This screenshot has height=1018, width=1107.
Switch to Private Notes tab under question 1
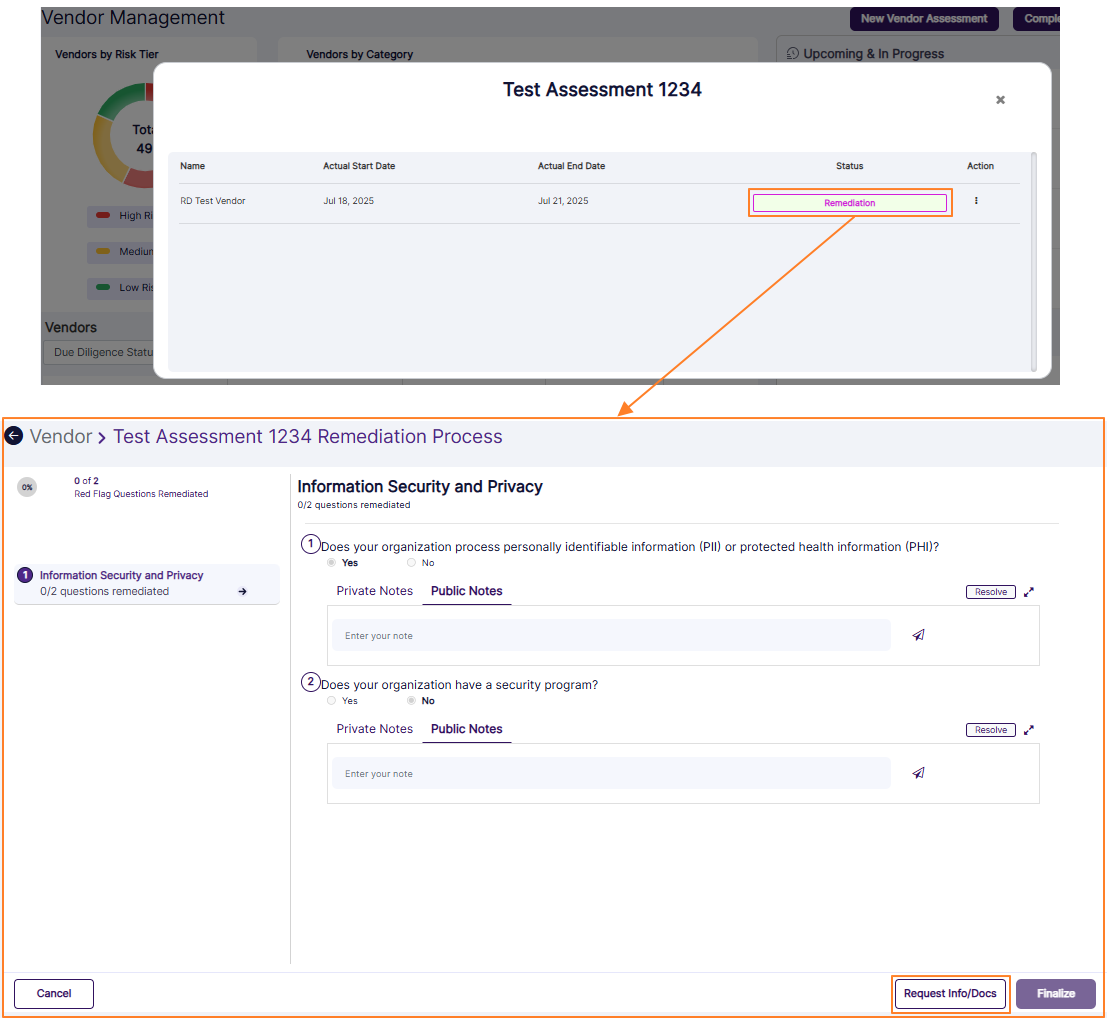click(x=374, y=591)
